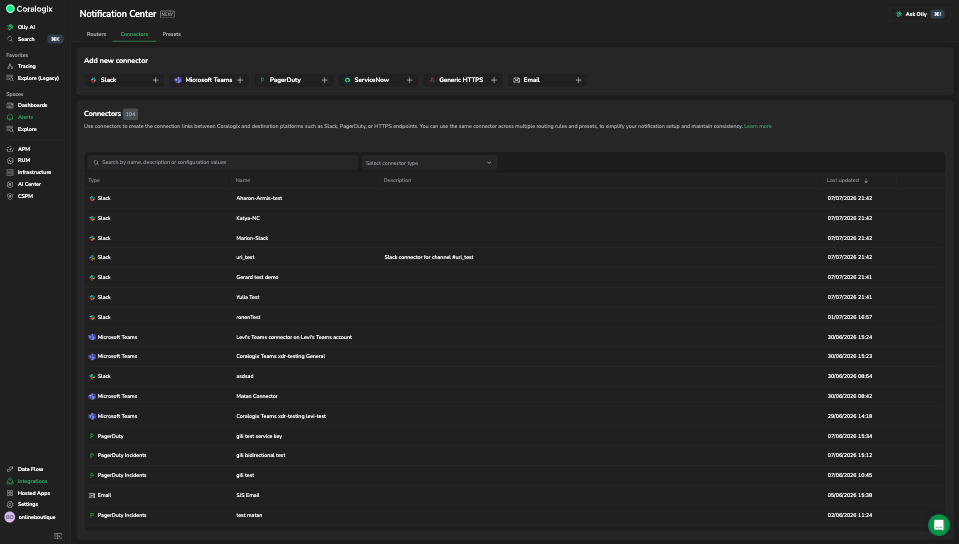Click the plus icon for ServiceNow connector
This screenshot has height=544, width=959.
(x=409, y=80)
